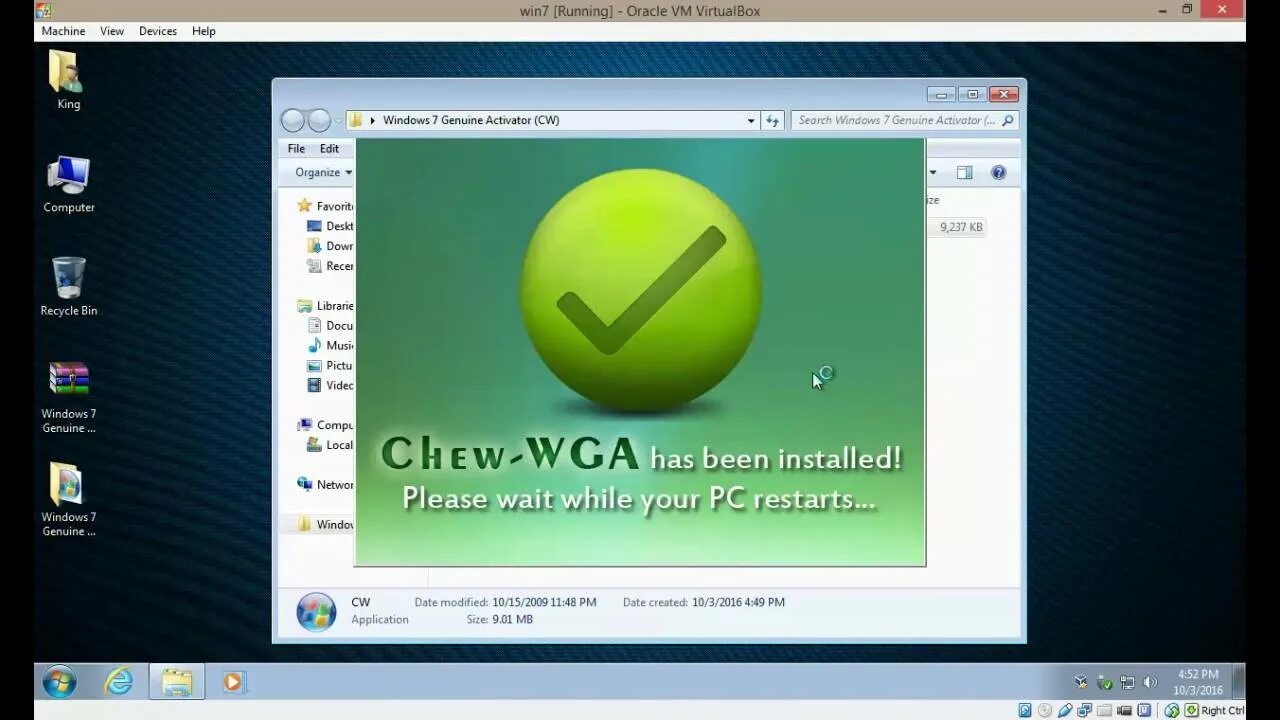Click the Explorer back navigation button
Image resolution: width=1280 pixels, height=720 pixels.
[x=293, y=120]
